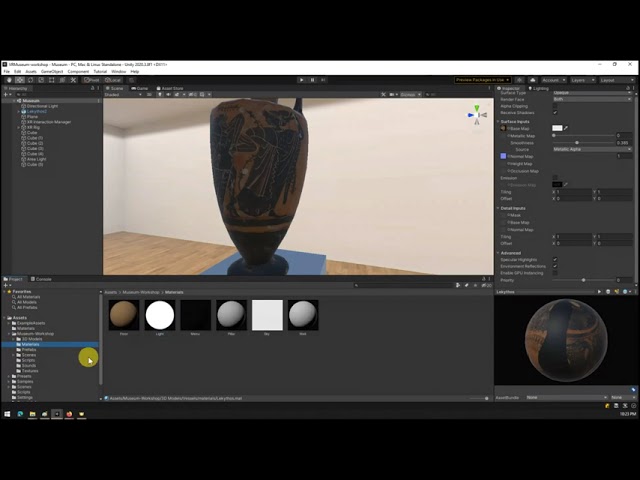Collapse the Surface Inputs section

[498, 122]
